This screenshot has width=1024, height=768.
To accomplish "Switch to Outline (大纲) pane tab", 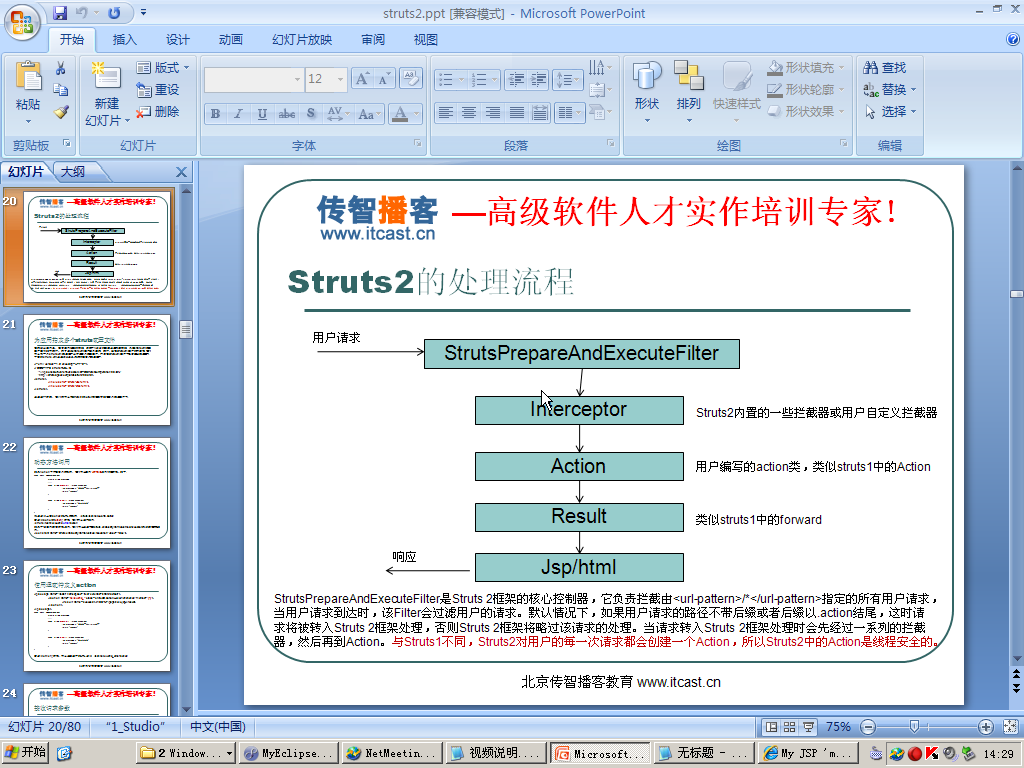I will [x=73, y=172].
